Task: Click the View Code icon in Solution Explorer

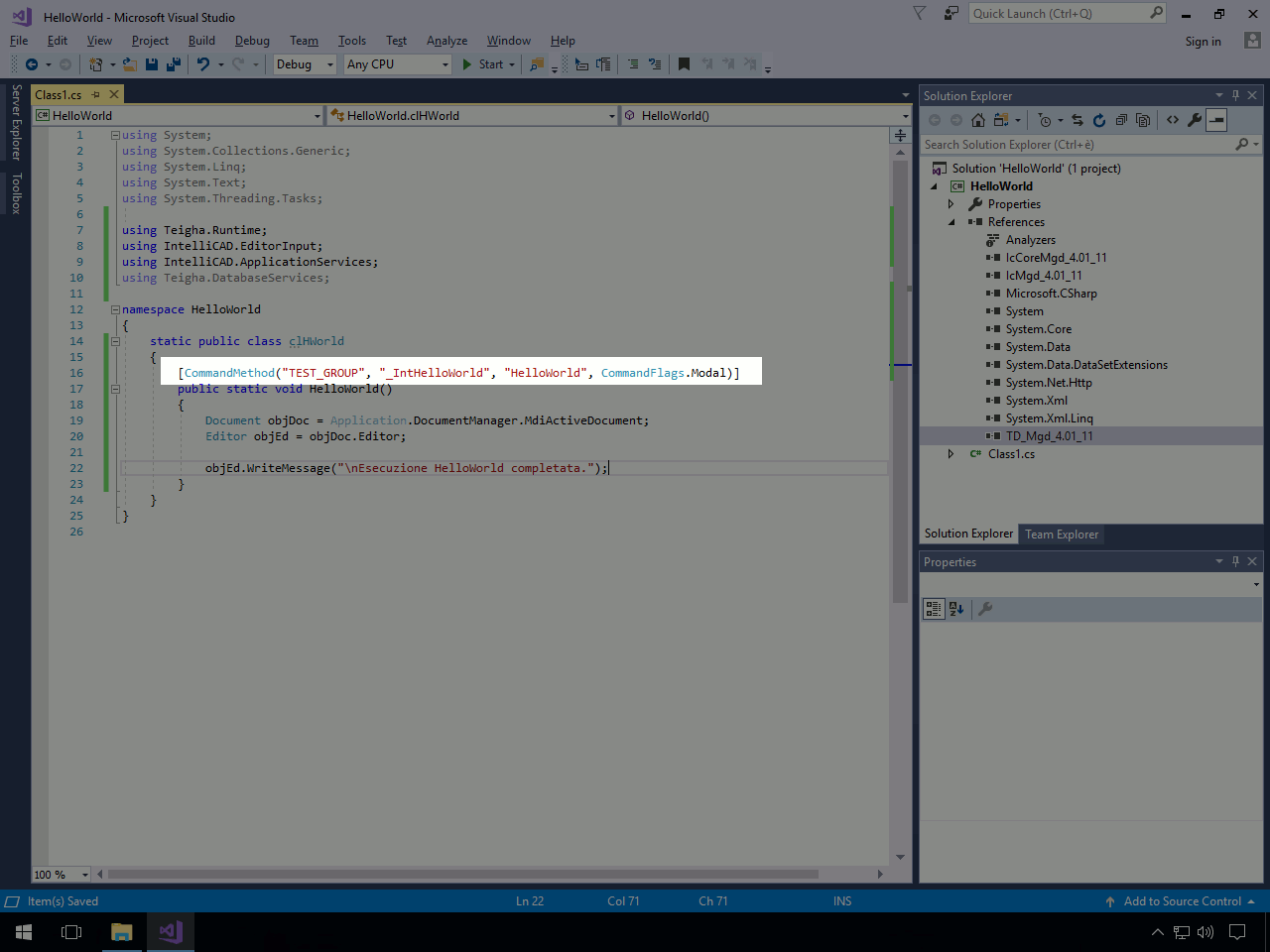Action: 1173,120
